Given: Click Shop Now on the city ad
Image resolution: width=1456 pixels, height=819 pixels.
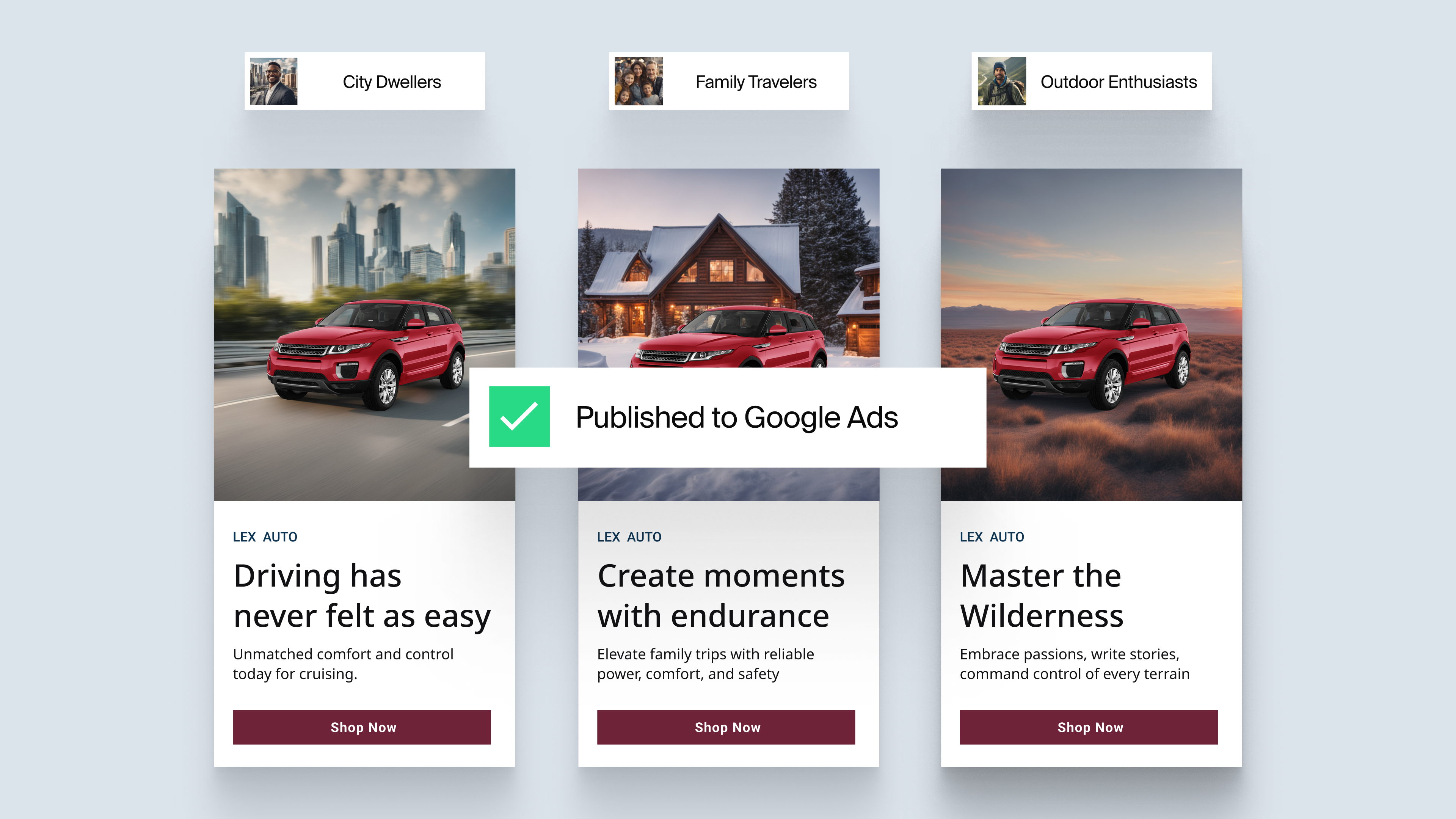Looking at the screenshot, I should (x=362, y=728).
